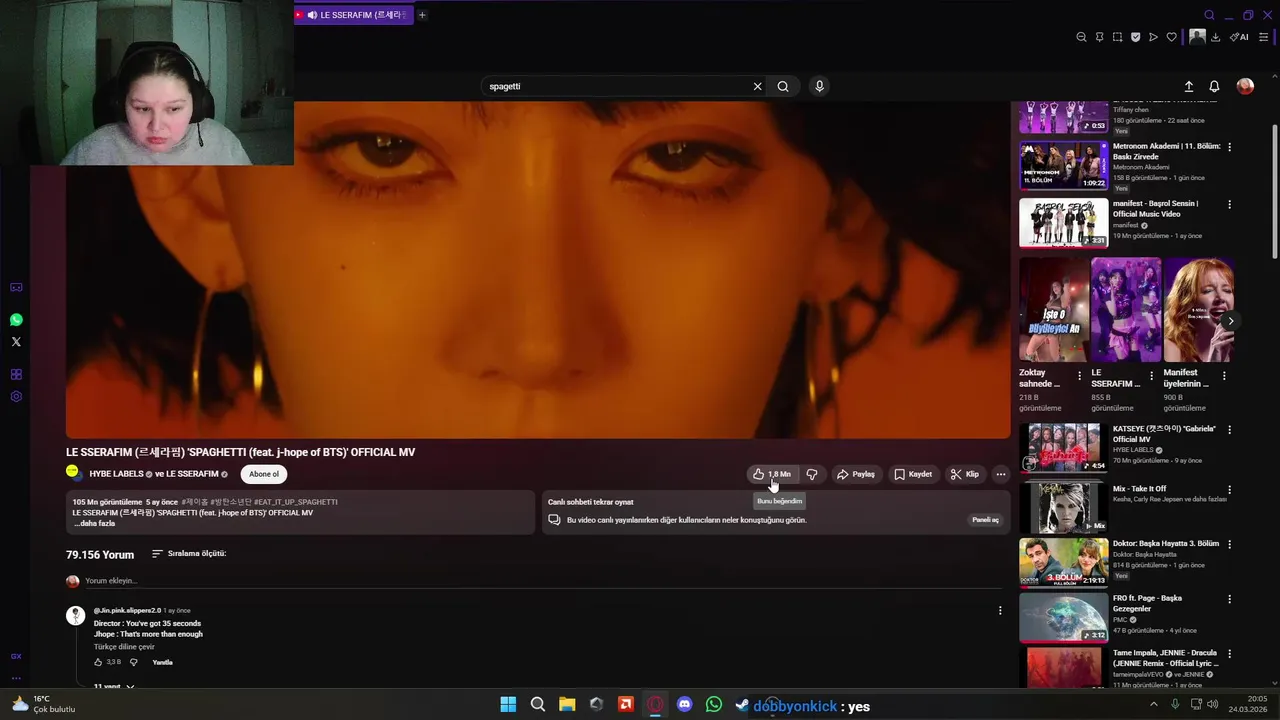
Task: Open the 20:05 clock and calendar
Action: 1250,704
